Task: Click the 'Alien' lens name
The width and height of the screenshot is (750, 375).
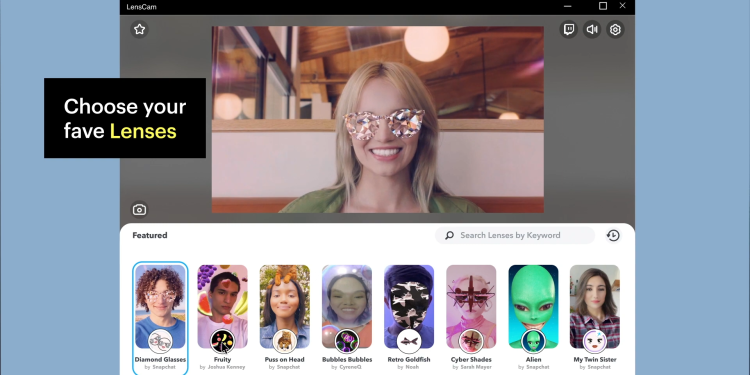Action: pos(533,359)
